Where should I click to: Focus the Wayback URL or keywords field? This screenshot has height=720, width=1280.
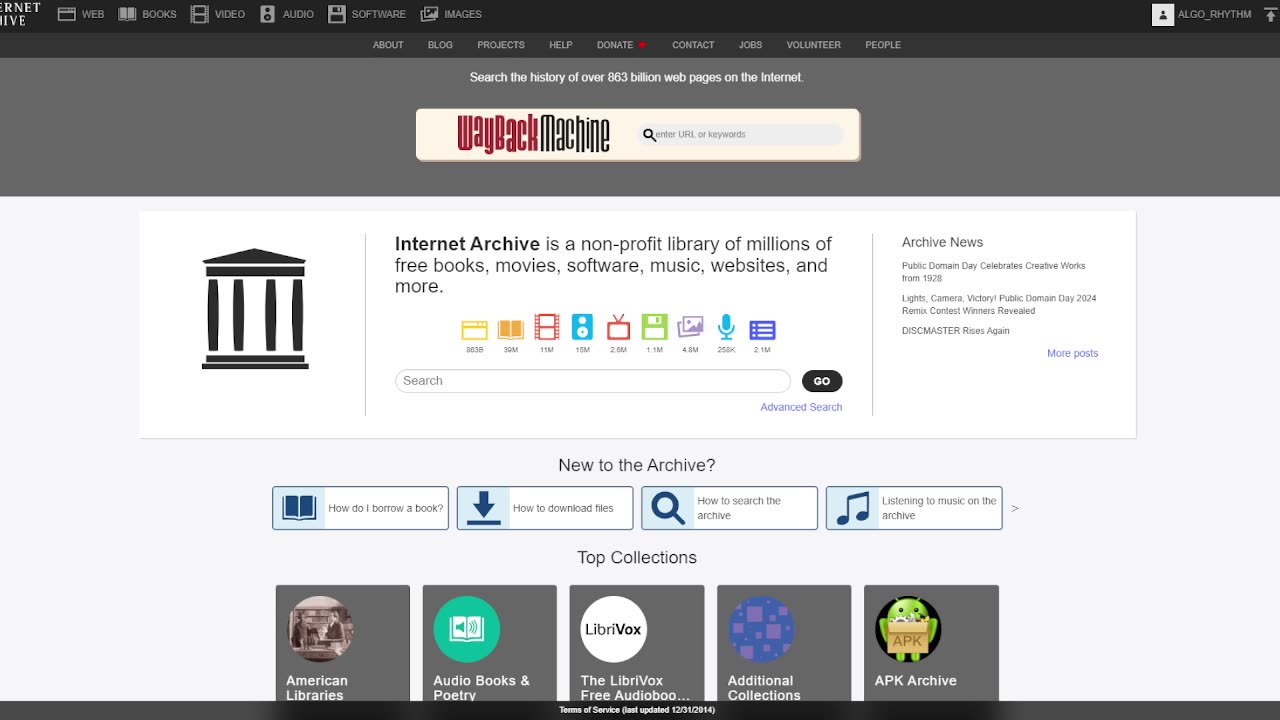[x=742, y=135]
